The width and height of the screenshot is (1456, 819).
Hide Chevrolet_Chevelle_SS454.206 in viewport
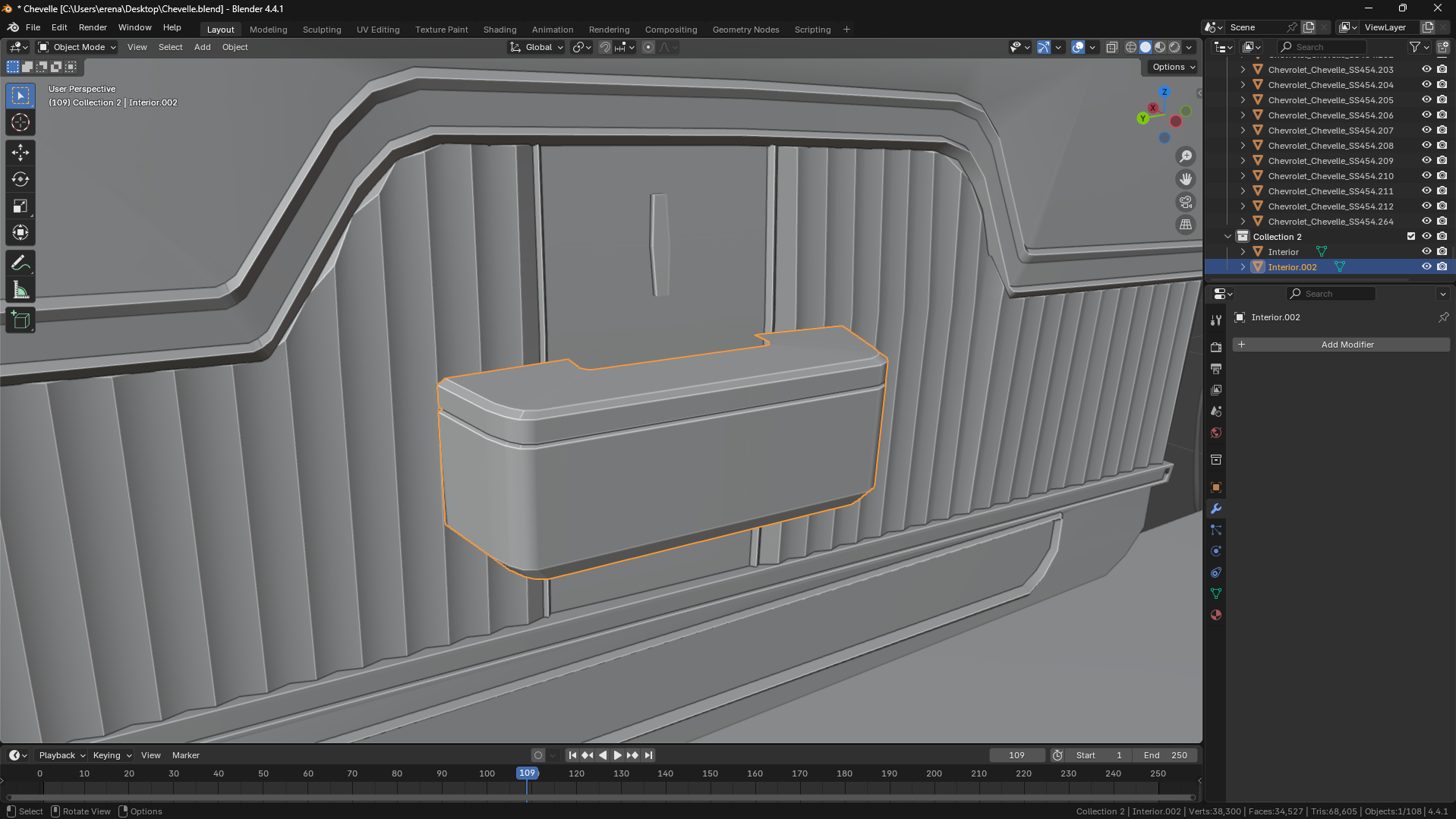click(1426, 115)
